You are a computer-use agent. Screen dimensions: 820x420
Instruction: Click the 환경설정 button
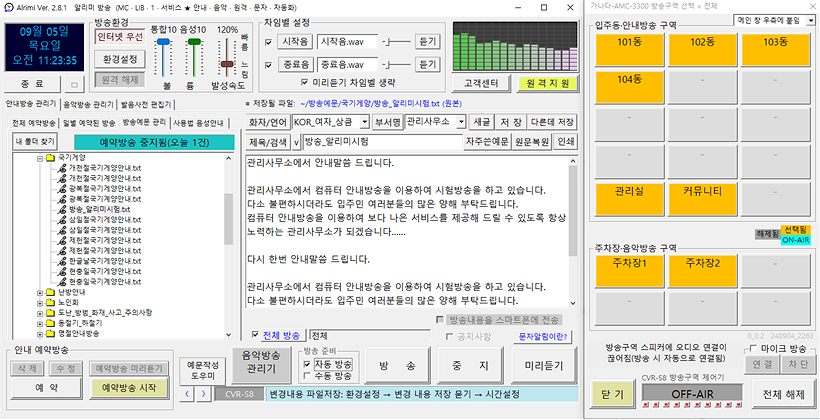(120, 59)
